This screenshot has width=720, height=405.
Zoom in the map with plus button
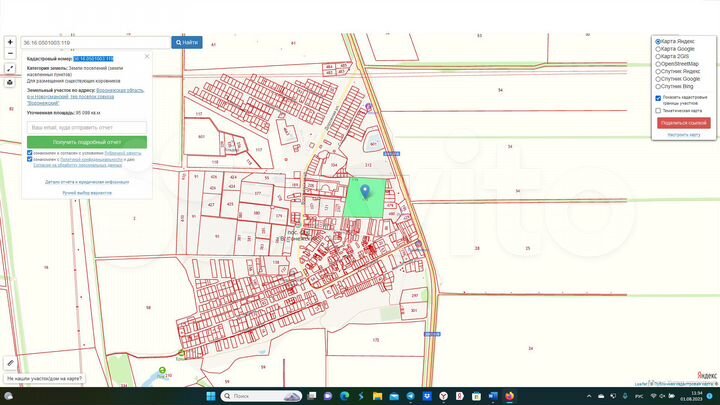(x=10, y=43)
